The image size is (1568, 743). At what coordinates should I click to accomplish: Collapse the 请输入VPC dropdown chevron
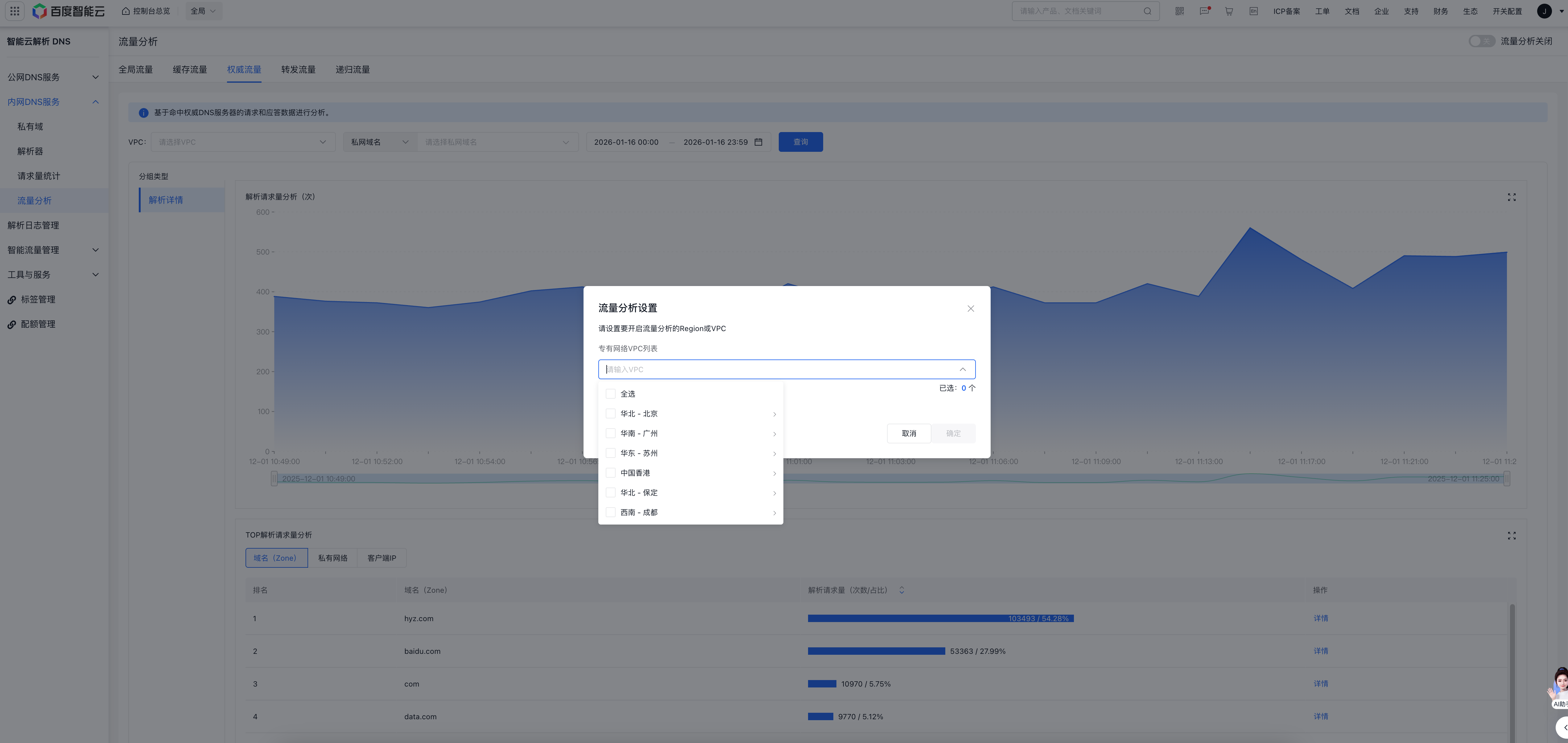pos(962,369)
